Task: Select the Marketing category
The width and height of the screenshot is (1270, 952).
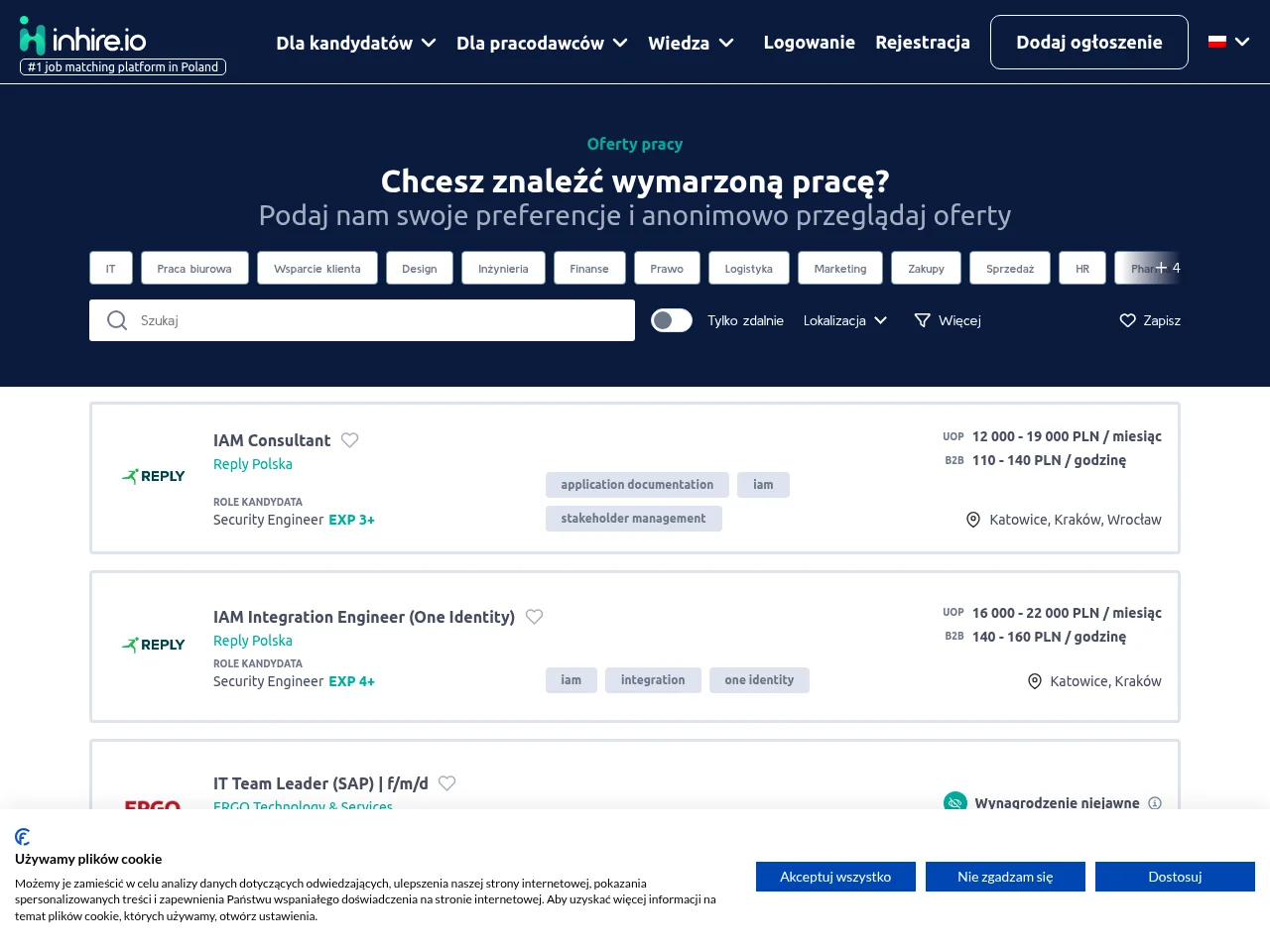Action: click(x=840, y=268)
